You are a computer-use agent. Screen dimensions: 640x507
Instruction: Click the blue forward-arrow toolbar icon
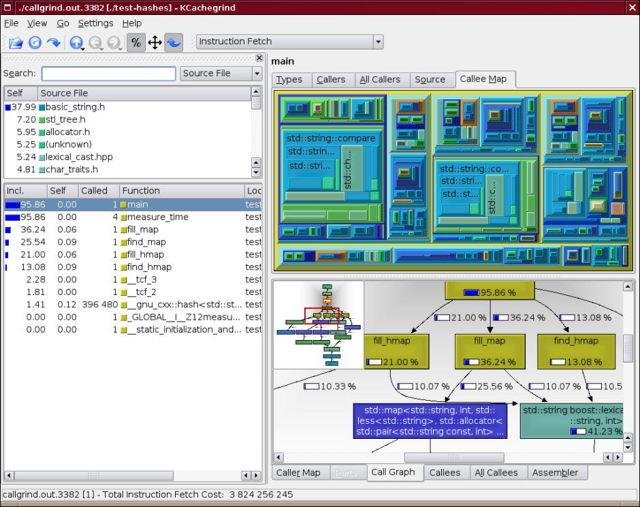[53, 42]
